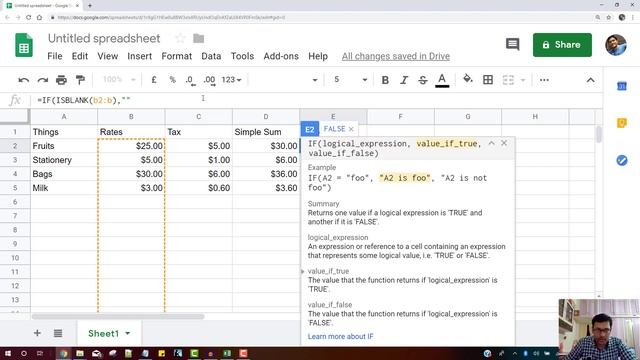Open the text color picker

tap(442, 80)
